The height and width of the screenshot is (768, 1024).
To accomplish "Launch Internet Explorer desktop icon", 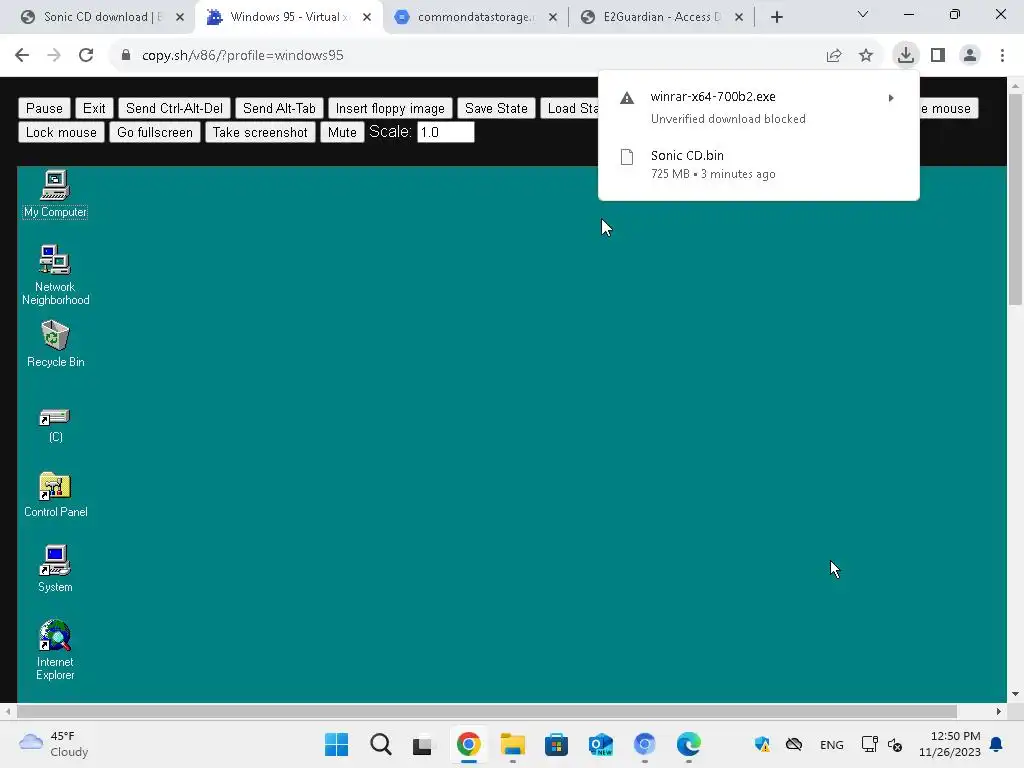I will click(55, 650).
